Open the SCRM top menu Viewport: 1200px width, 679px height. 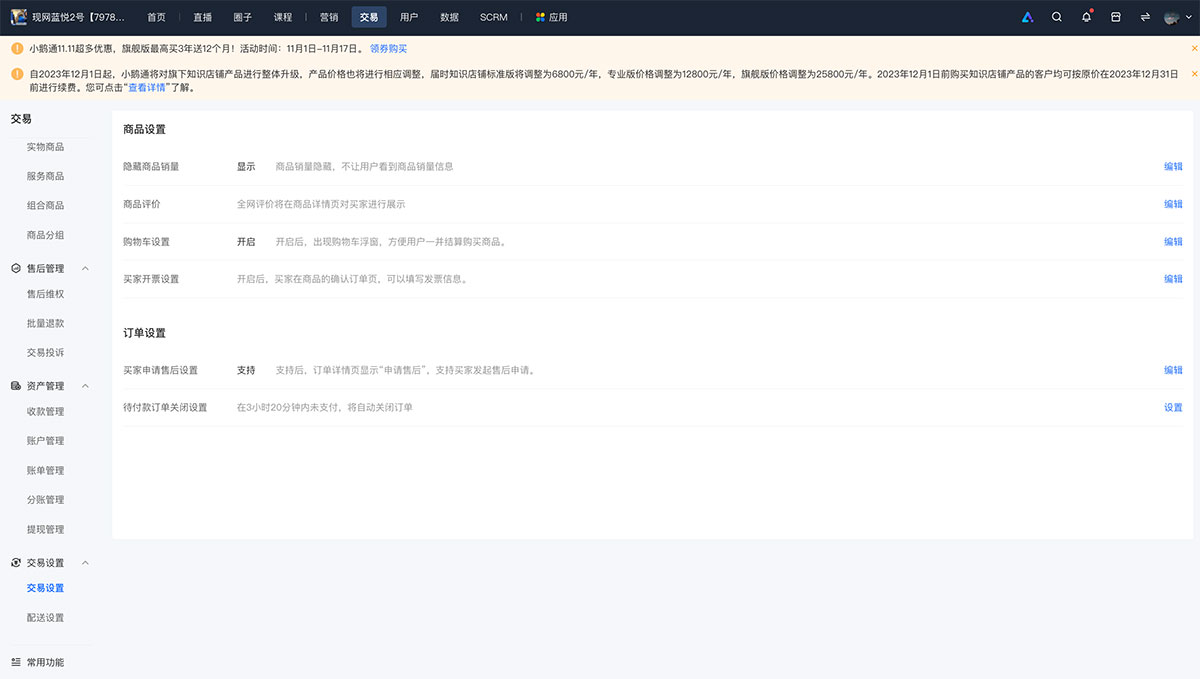click(x=493, y=17)
